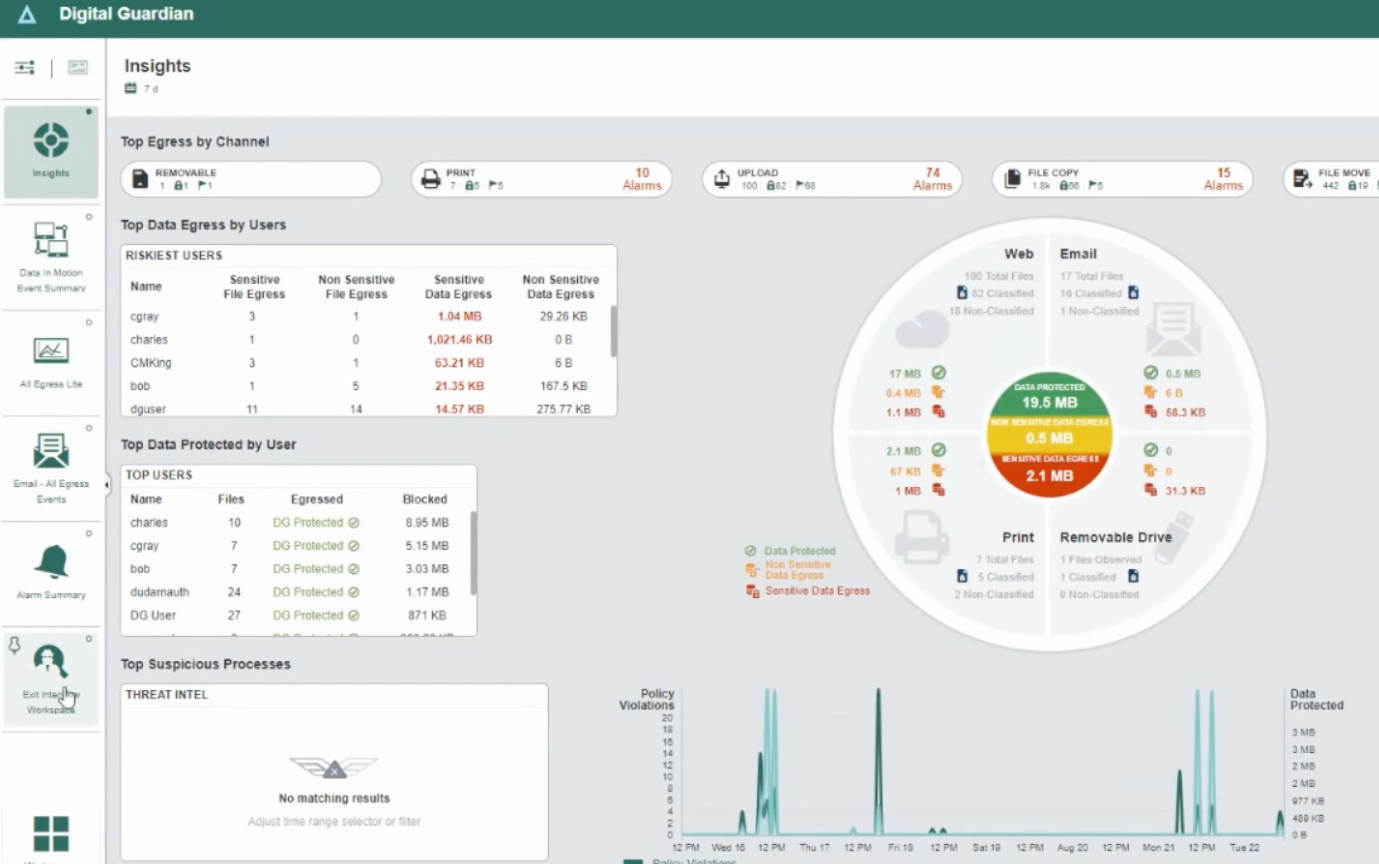Click the pin icon above Exit Workspace
The width and height of the screenshot is (1379, 864).
(13, 644)
